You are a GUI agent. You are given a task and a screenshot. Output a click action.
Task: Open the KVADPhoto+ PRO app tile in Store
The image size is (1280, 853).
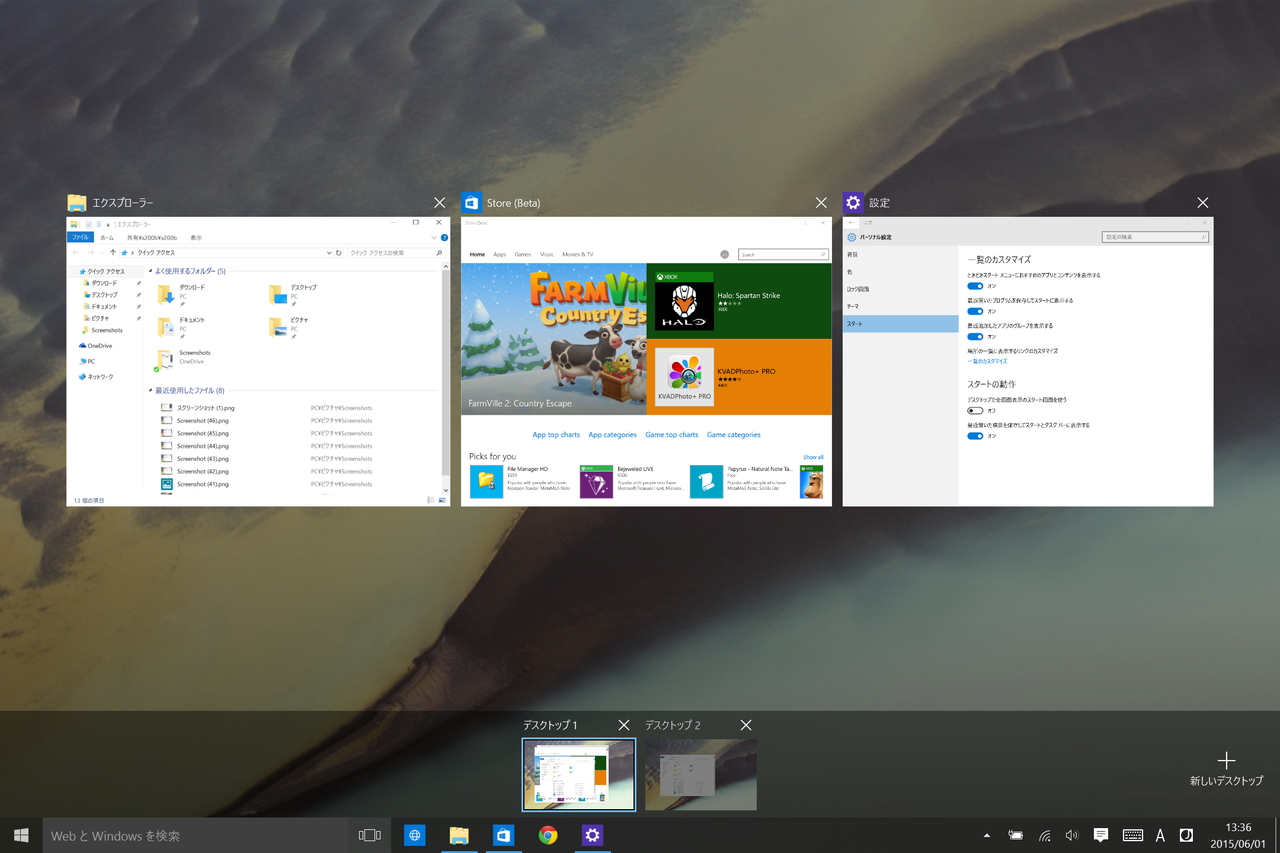[739, 377]
